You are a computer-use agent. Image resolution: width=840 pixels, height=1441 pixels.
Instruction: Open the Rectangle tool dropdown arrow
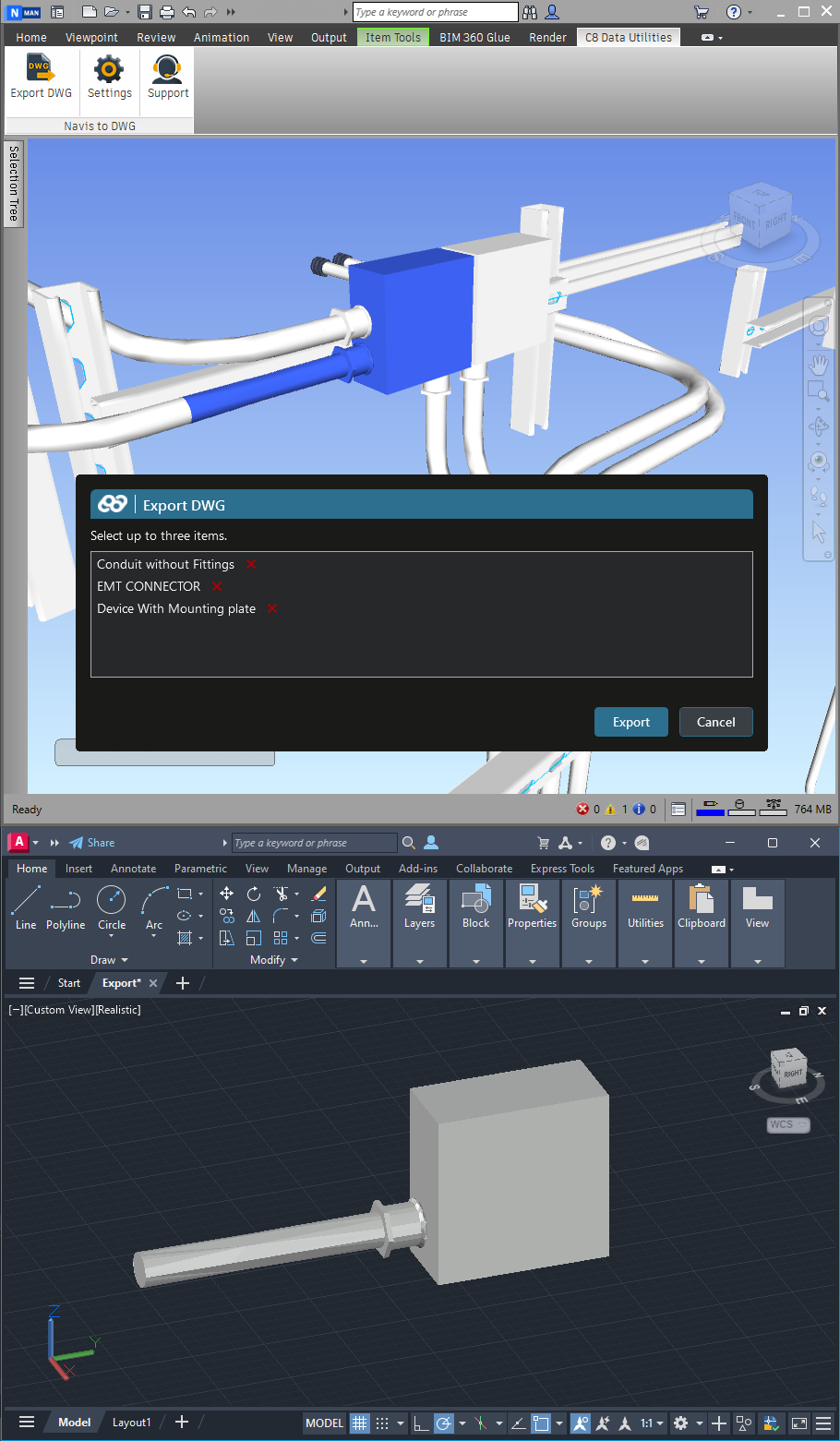click(200, 894)
